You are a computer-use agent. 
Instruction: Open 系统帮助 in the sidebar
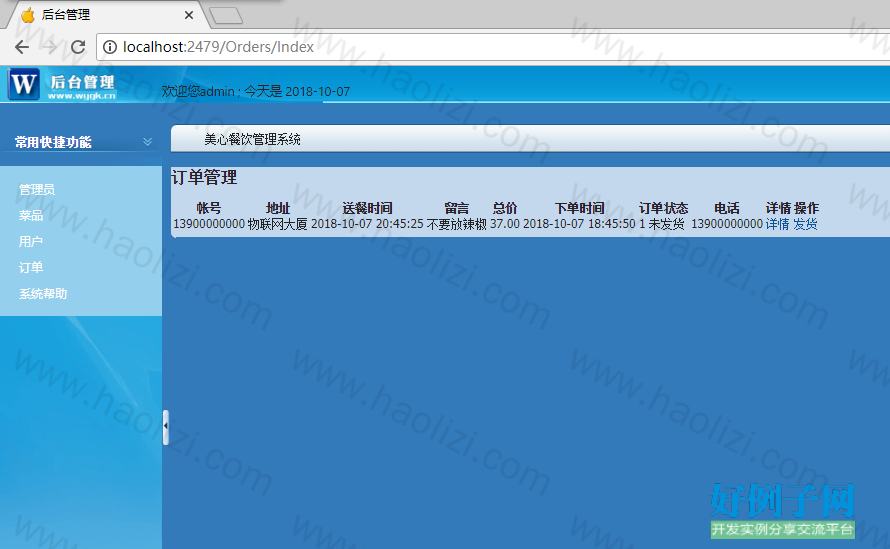[43, 294]
